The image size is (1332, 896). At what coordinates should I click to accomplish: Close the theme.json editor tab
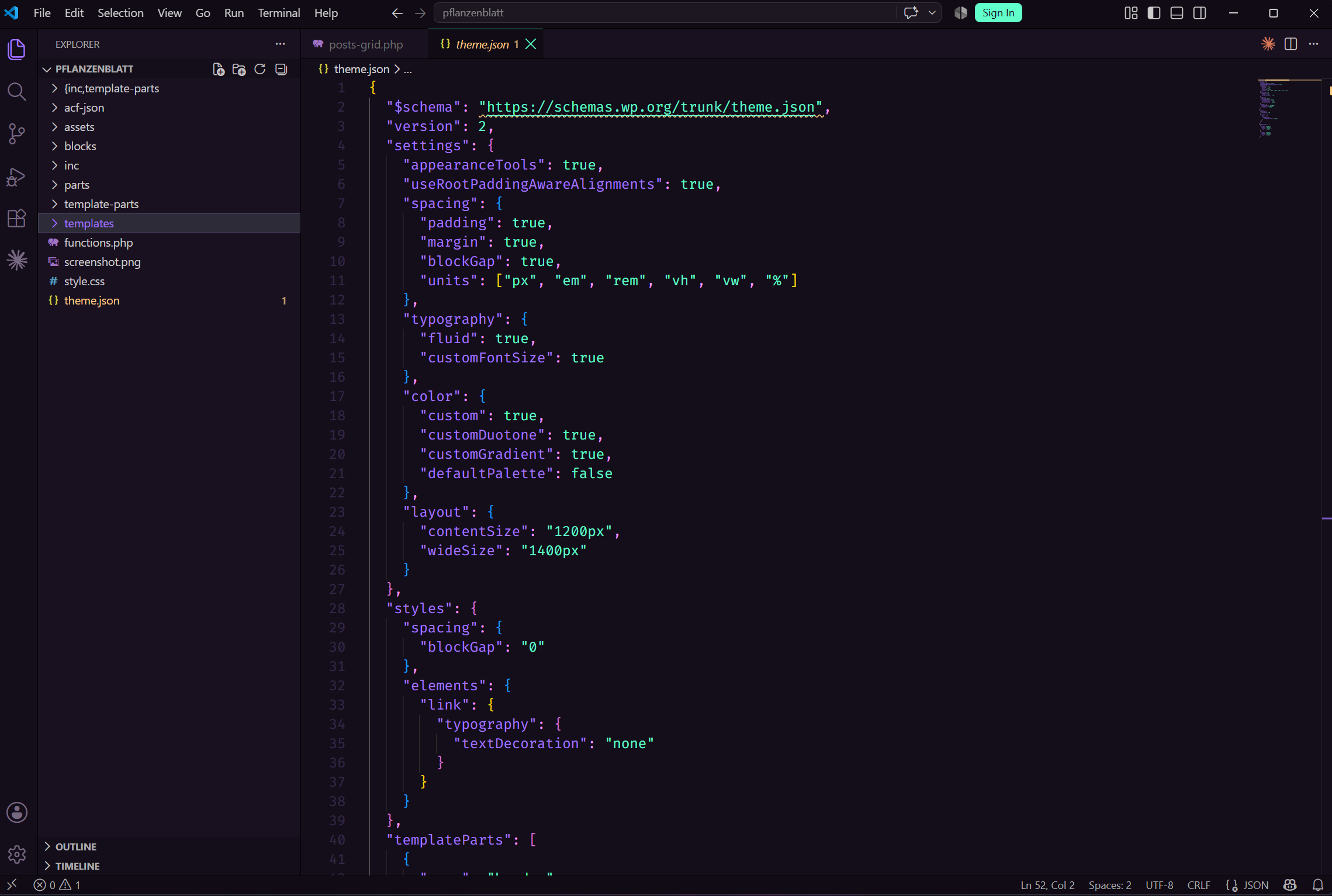[x=531, y=44]
